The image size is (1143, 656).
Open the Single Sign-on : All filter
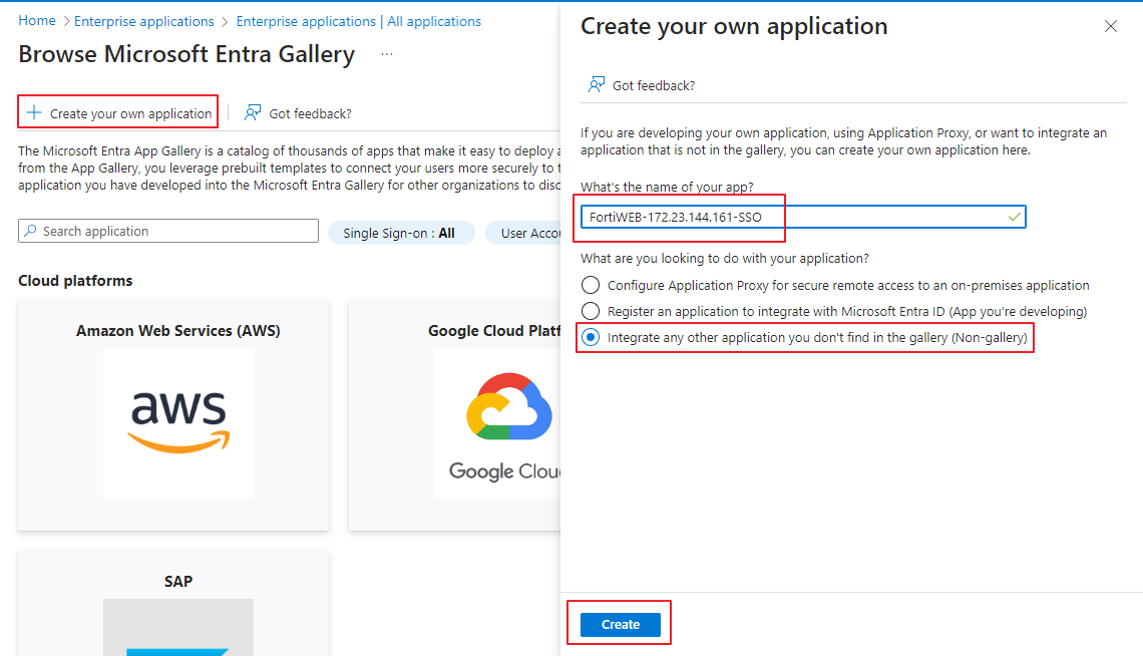(401, 233)
